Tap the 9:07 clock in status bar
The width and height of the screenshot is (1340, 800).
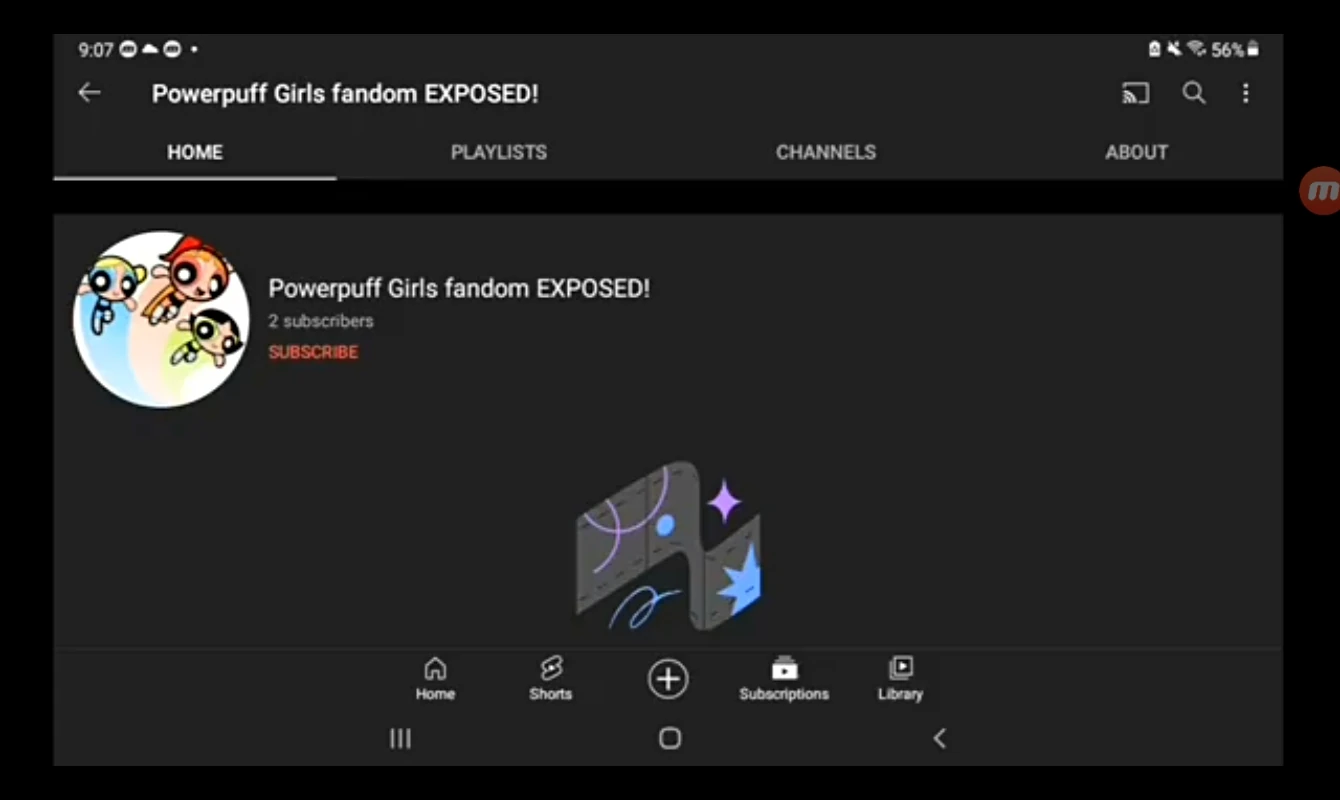coord(95,49)
